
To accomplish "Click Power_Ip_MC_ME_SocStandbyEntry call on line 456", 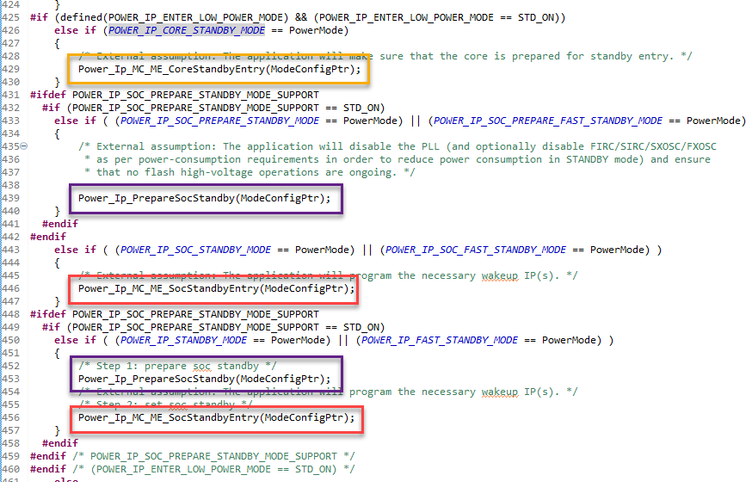I will coord(216,418).
